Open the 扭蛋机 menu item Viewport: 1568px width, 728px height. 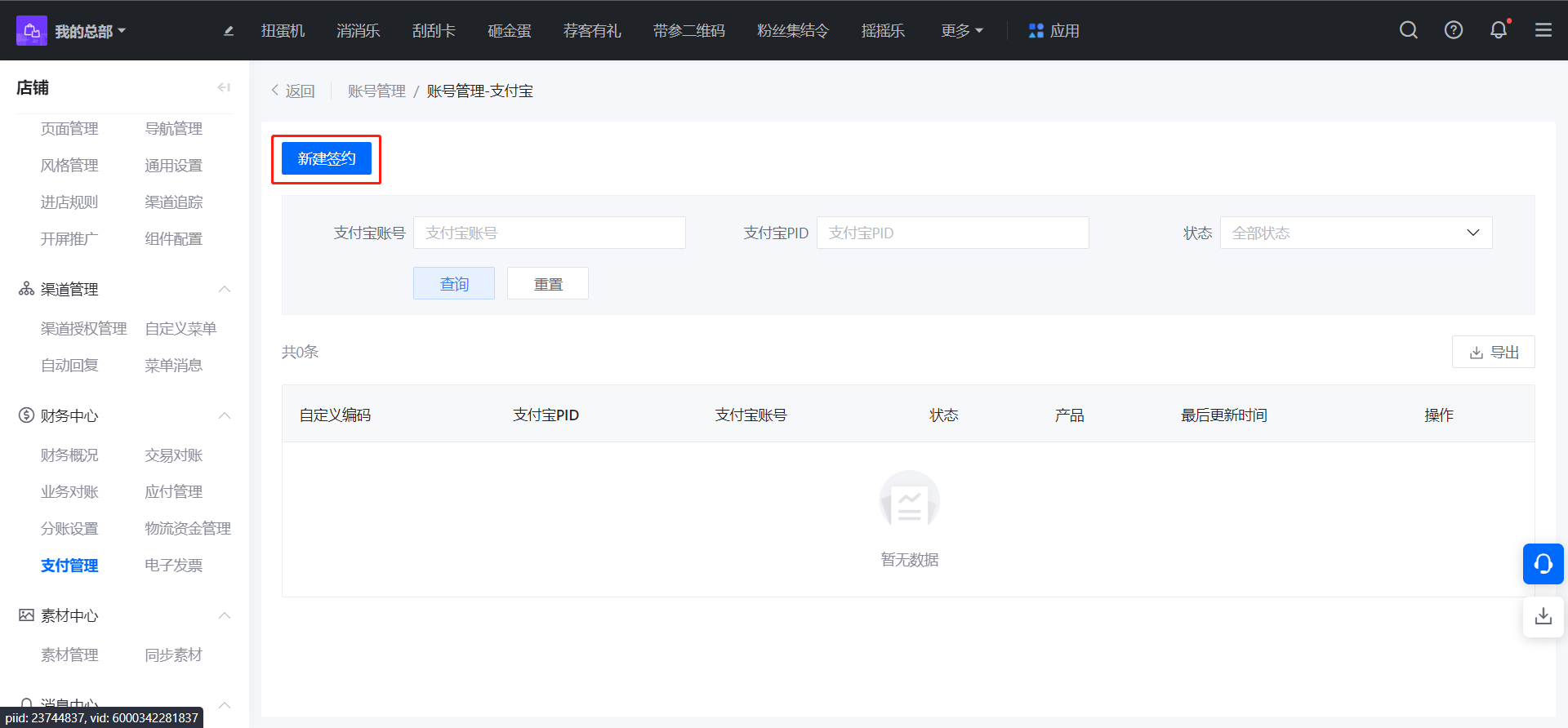click(283, 31)
